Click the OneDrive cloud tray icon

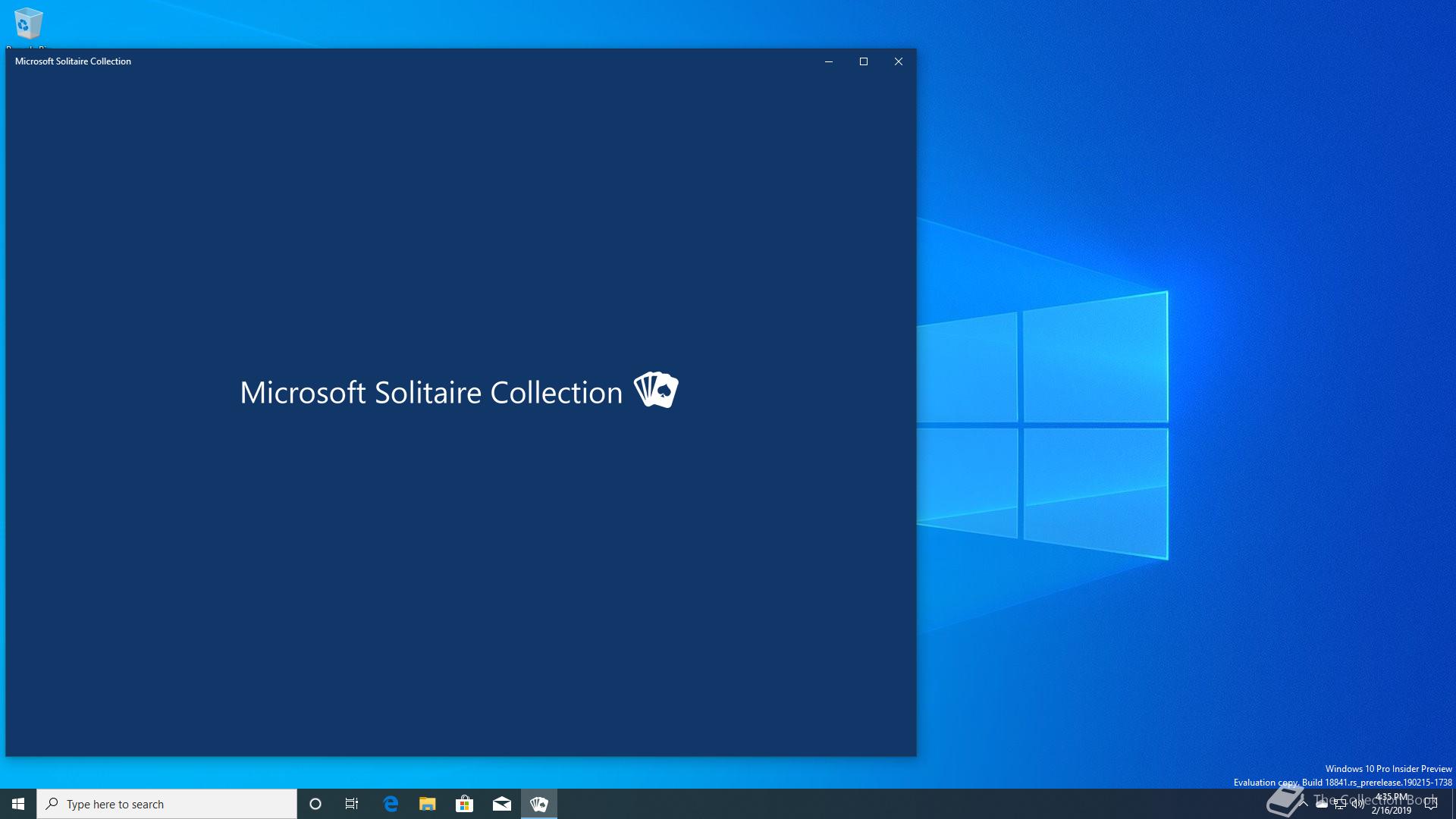(x=1322, y=804)
